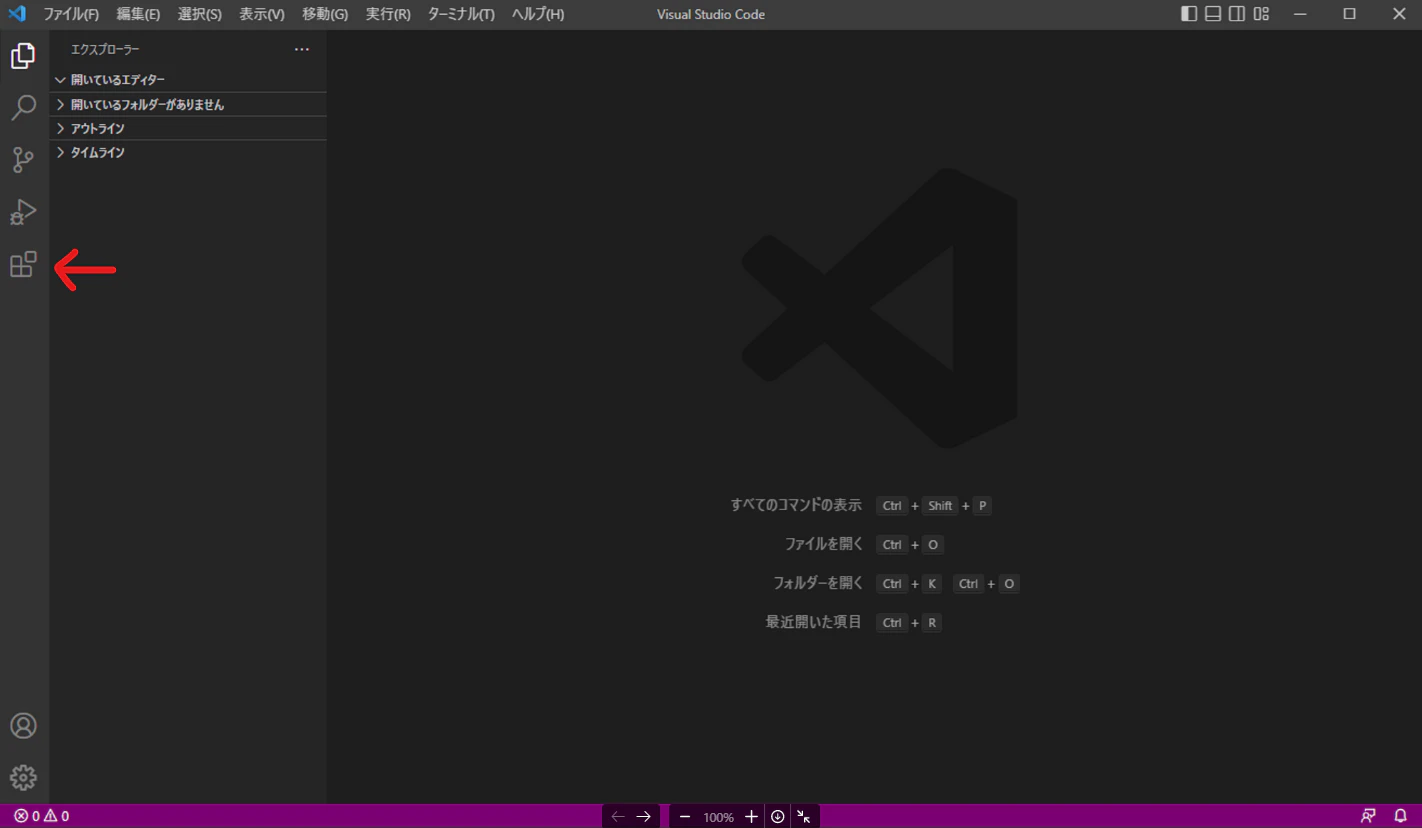Open the 移動(G) menu
Image resolution: width=1422 pixels, height=828 pixels.
325,14
